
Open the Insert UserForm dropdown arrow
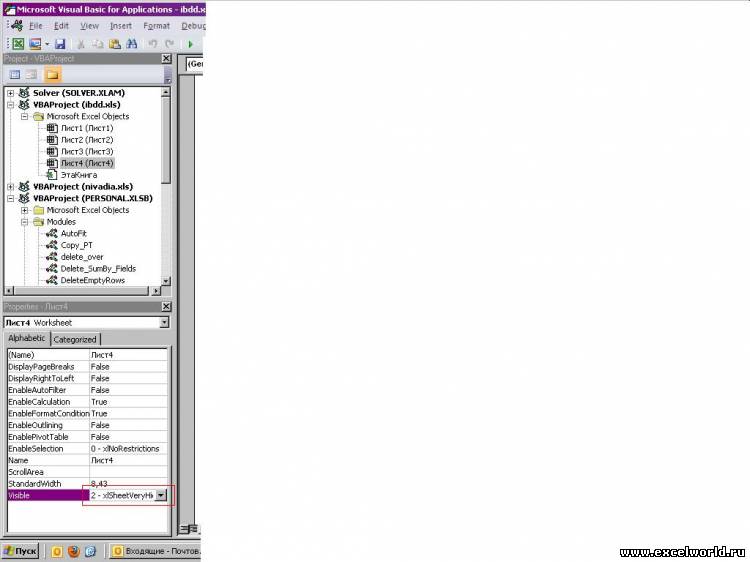click(x=47, y=44)
